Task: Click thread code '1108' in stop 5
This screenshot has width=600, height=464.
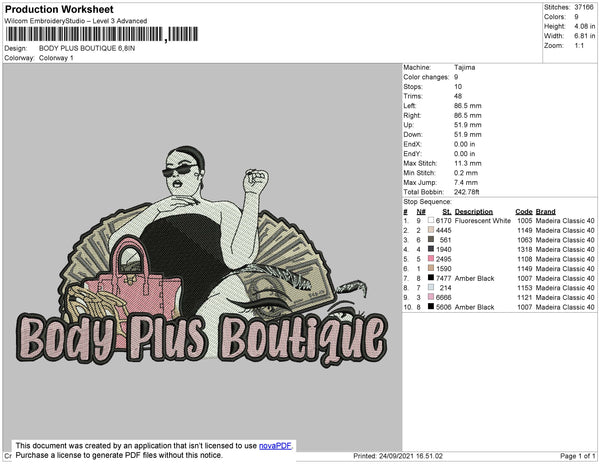Action: [x=525, y=259]
